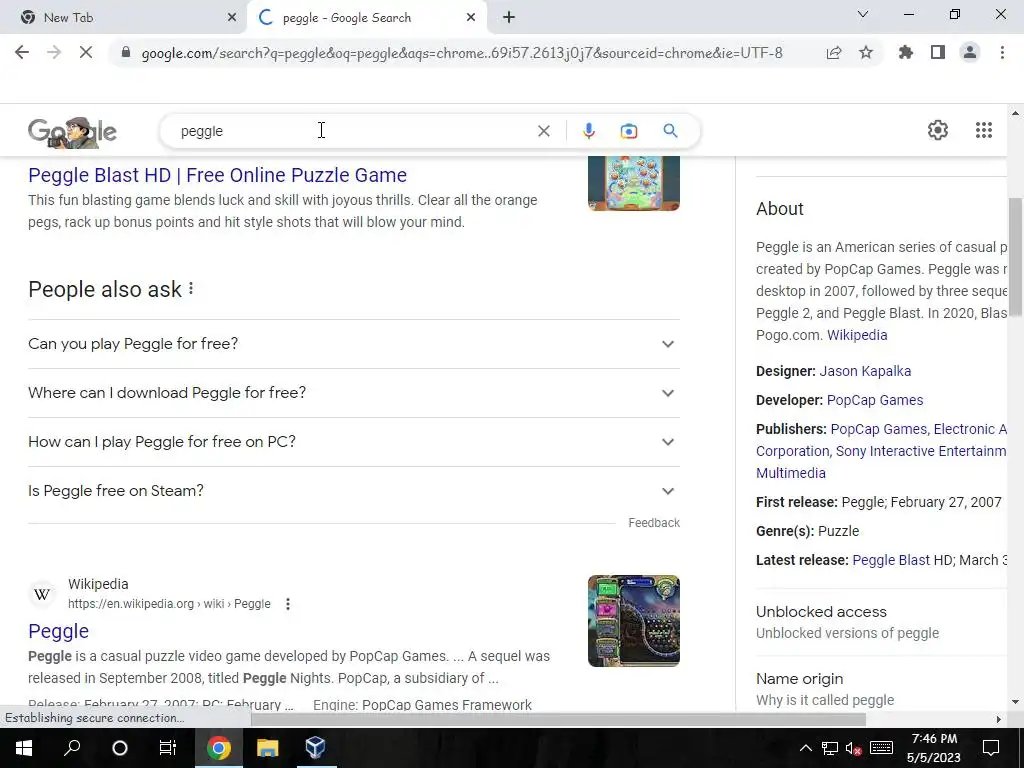Open VirtualBox icon on taskbar

tap(315, 748)
